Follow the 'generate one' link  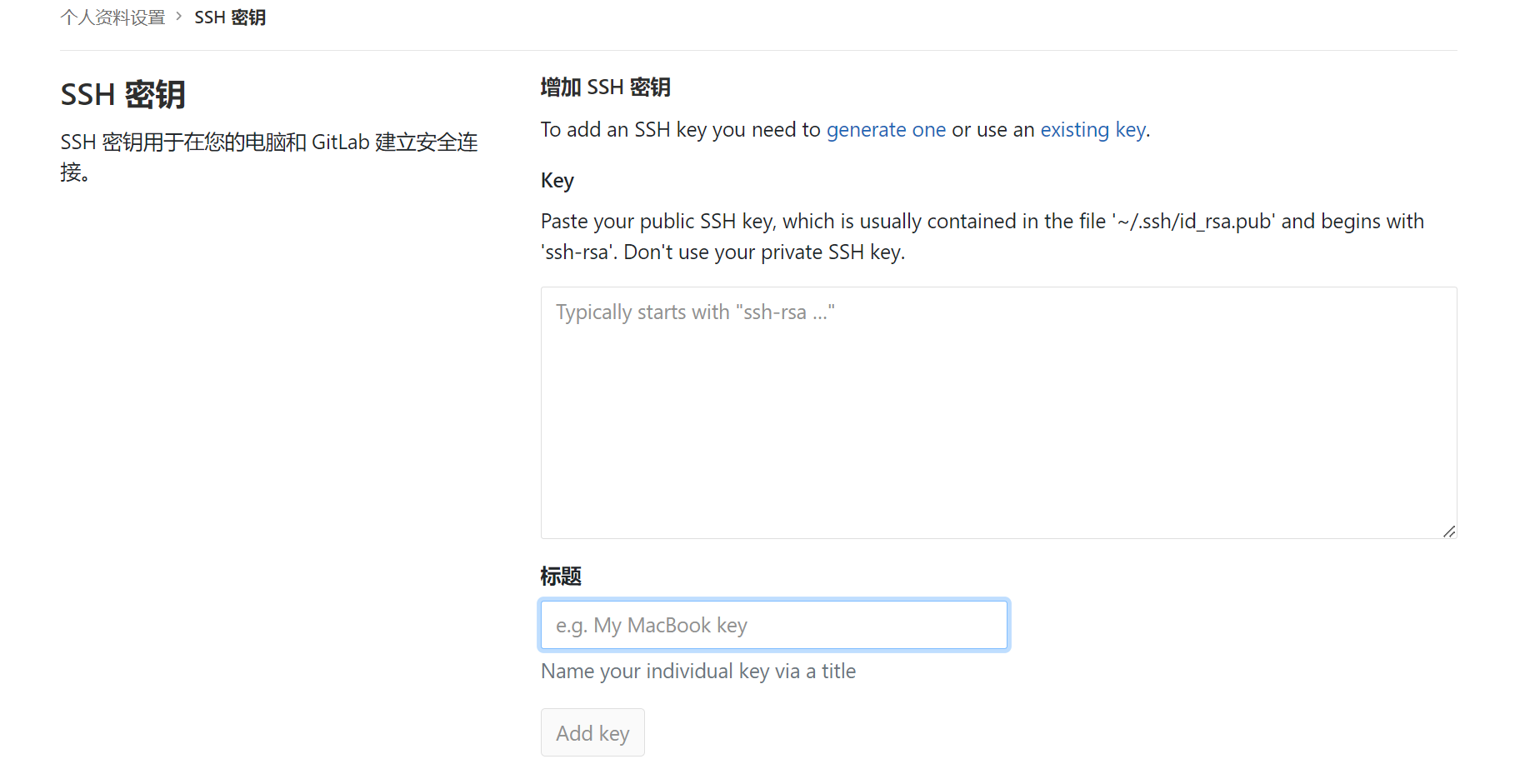tap(886, 130)
